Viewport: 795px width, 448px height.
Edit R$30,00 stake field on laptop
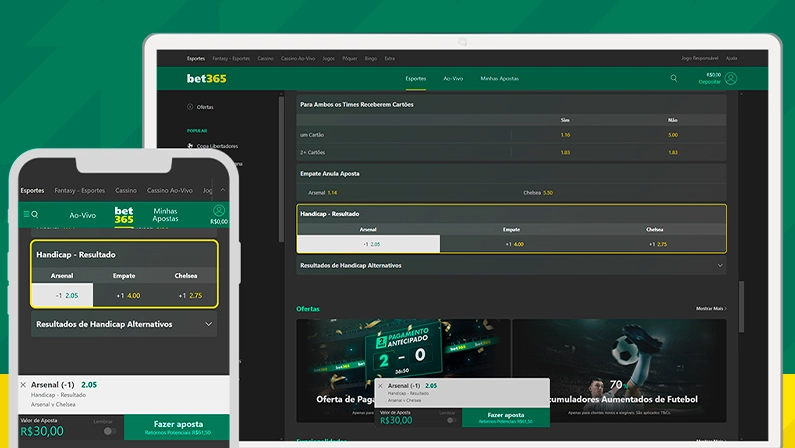396,420
